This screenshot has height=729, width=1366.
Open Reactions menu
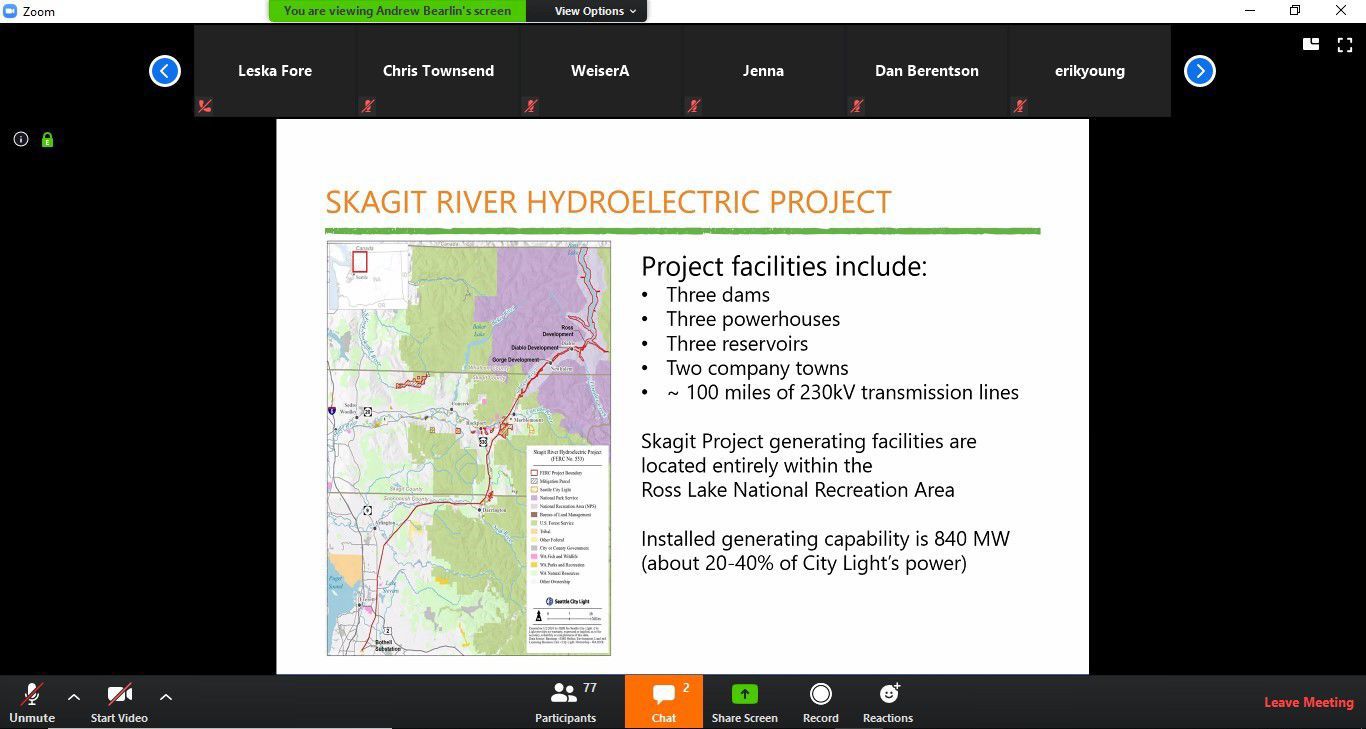[x=888, y=702]
